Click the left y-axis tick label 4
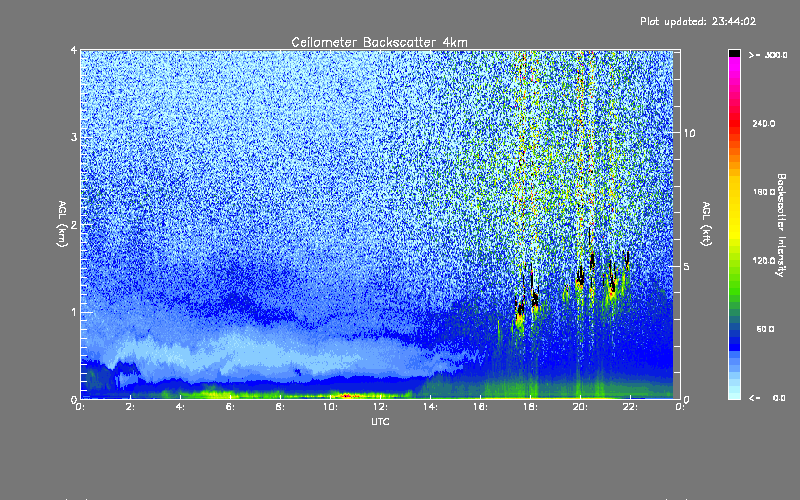Screen dimensions: 800x500 tap(74, 51)
